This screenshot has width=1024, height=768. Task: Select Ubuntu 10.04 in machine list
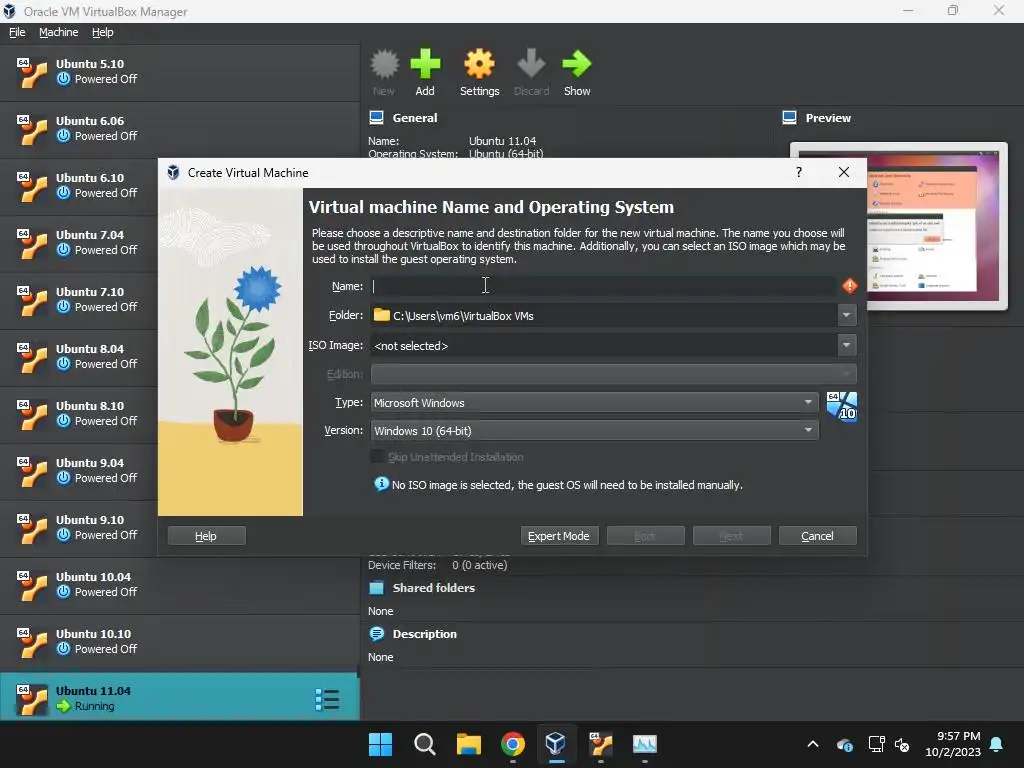click(x=180, y=584)
